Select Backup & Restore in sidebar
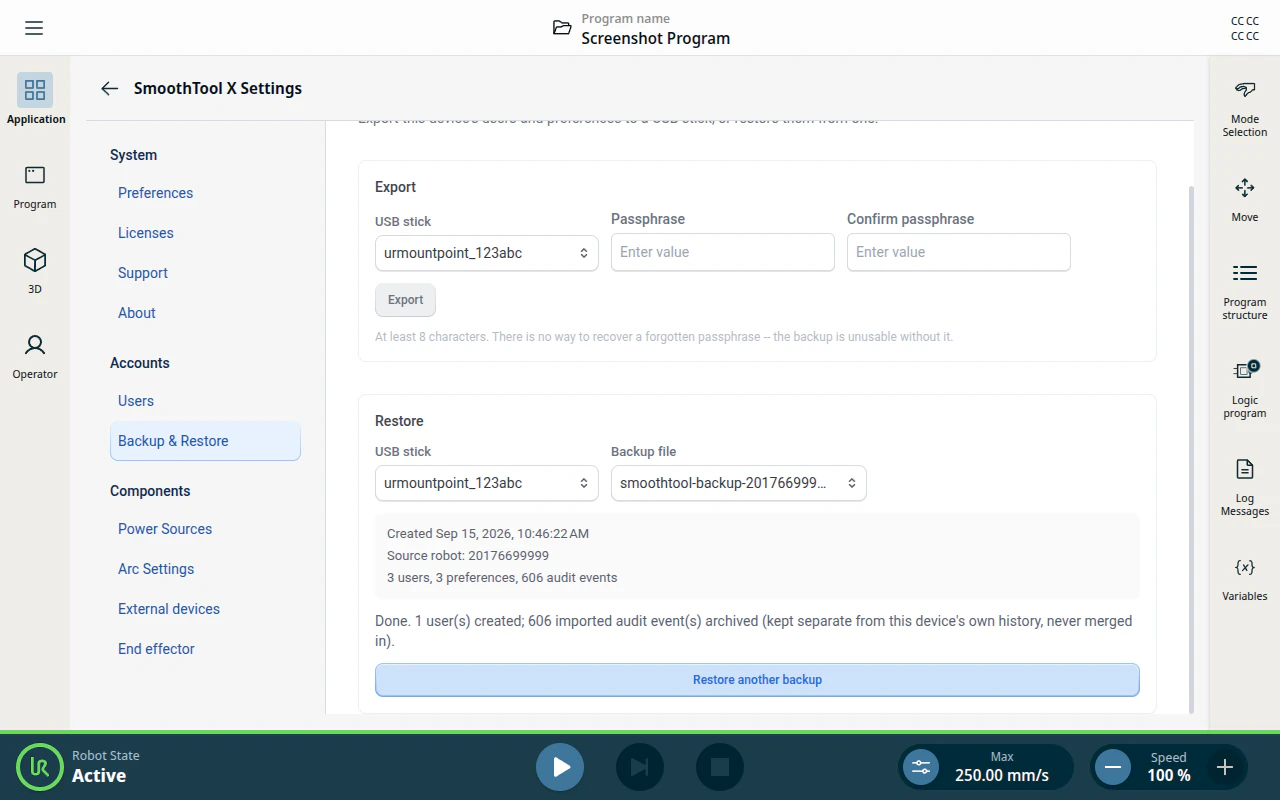The width and height of the screenshot is (1280, 800). point(205,441)
